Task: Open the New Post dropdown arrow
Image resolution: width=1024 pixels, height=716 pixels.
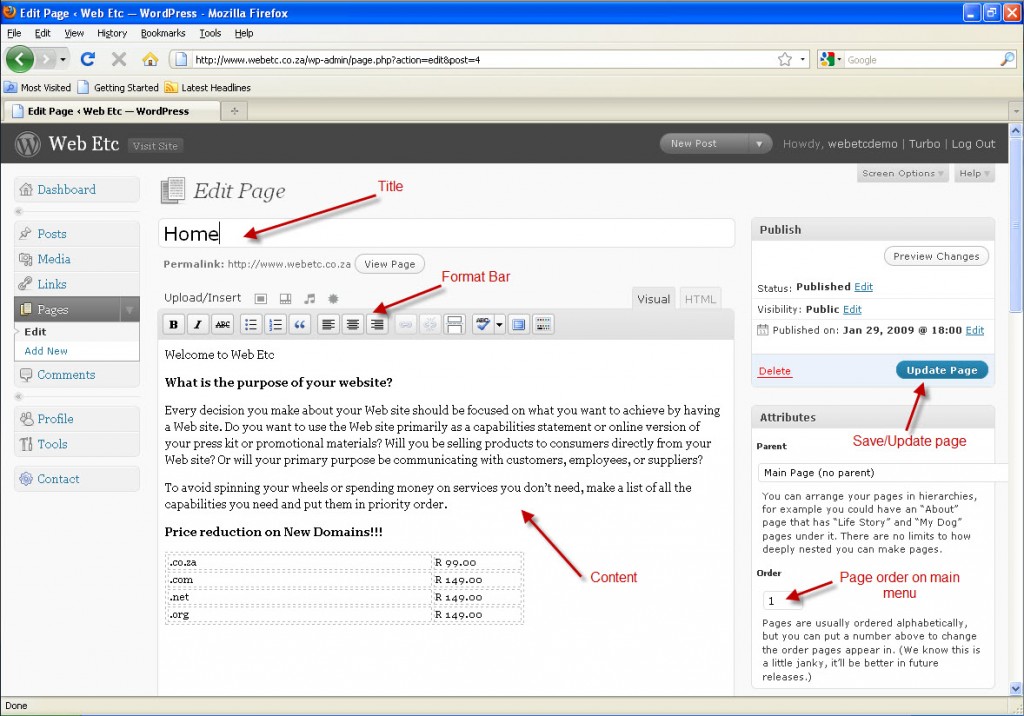Action: 759,144
